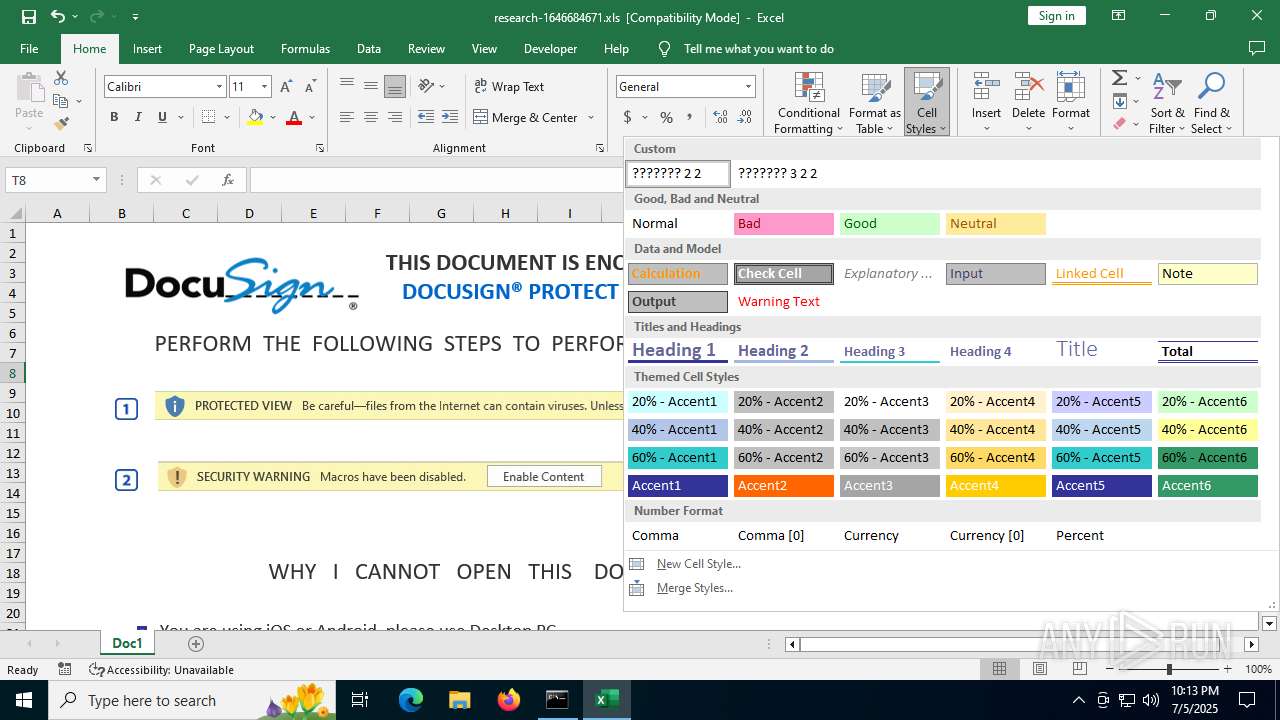Open Font settings dialog launcher
1280x720 pixels.
click(320, 148)
